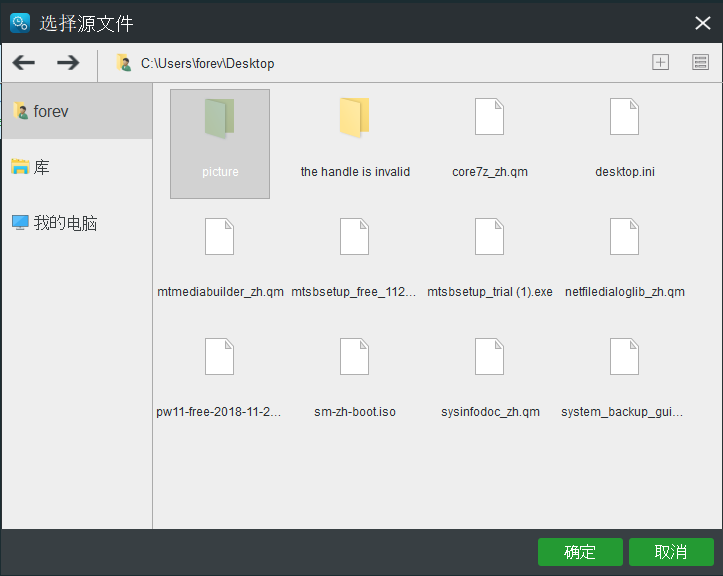This screenshot has height=576, width=723.
Task: Select sm-zh-boot.iso file icon
Action: coord(355,356)
